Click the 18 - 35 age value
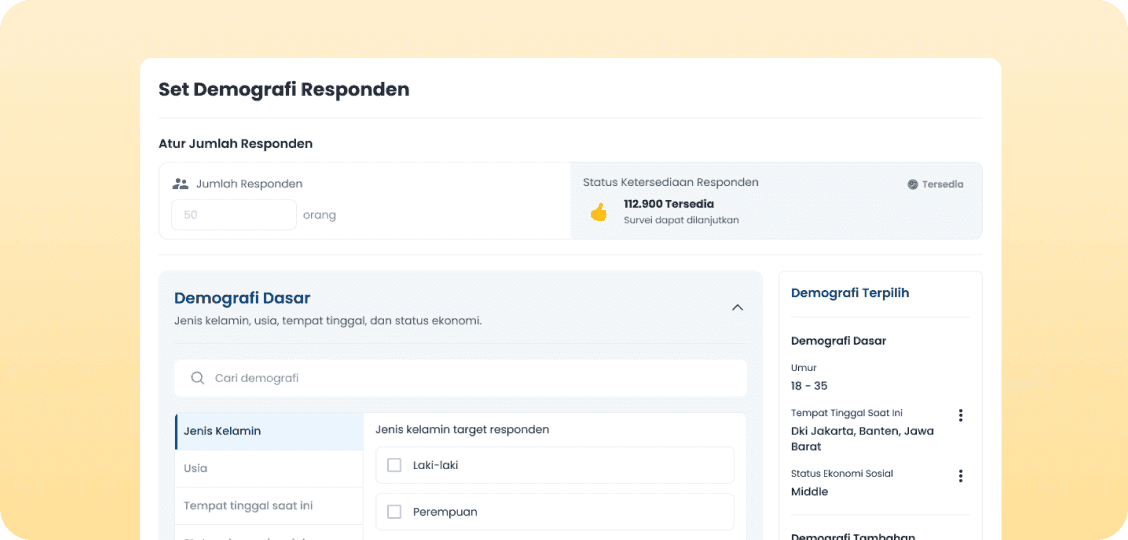Viewport: 1128px width, 540px height. pyautogui.click(x=809, y=385)
